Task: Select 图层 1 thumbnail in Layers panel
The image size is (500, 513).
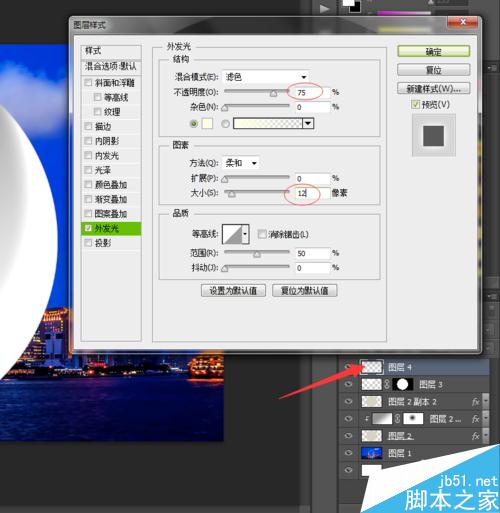Action: click(x=372, y=453)
